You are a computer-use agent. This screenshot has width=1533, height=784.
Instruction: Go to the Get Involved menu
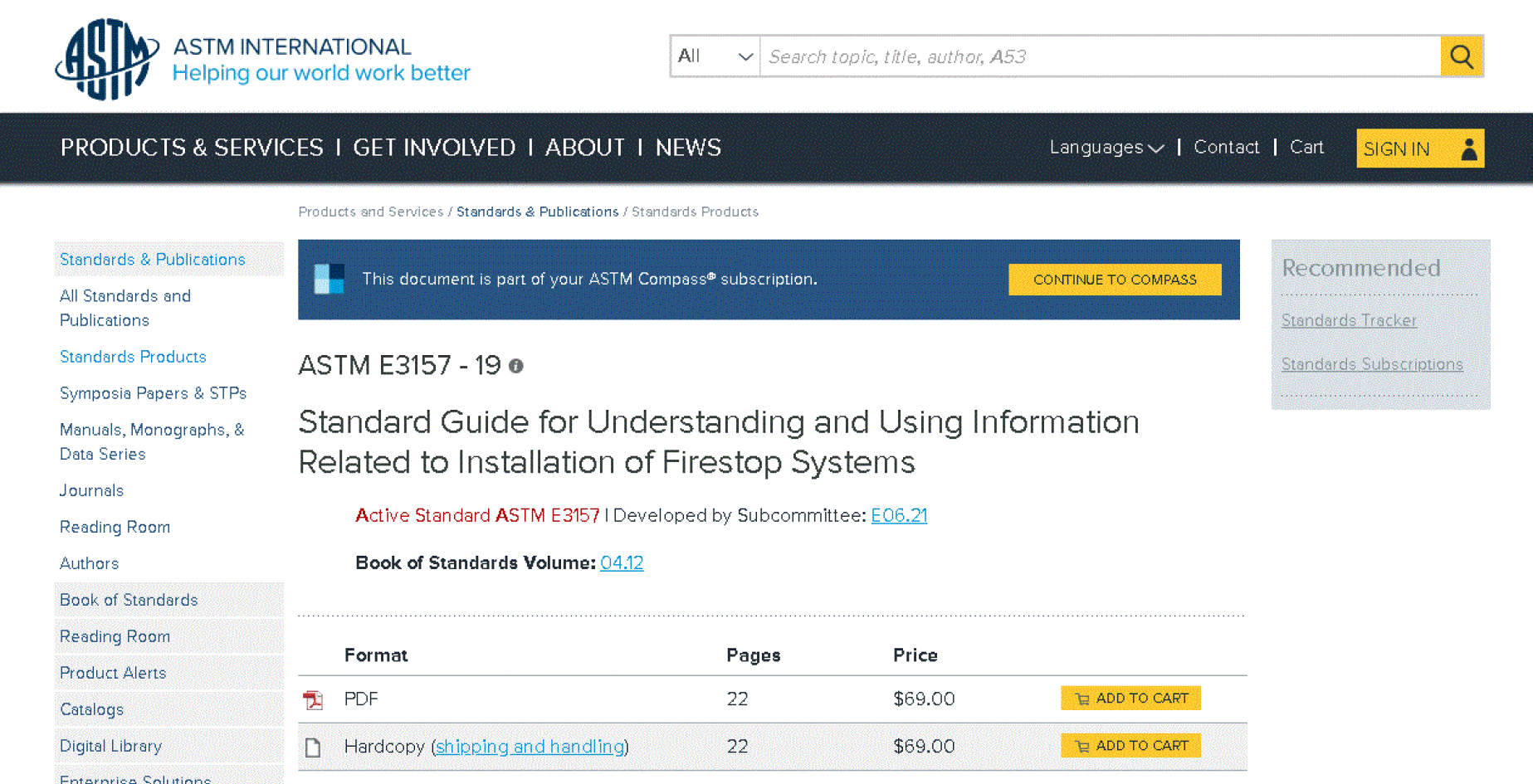434,148
